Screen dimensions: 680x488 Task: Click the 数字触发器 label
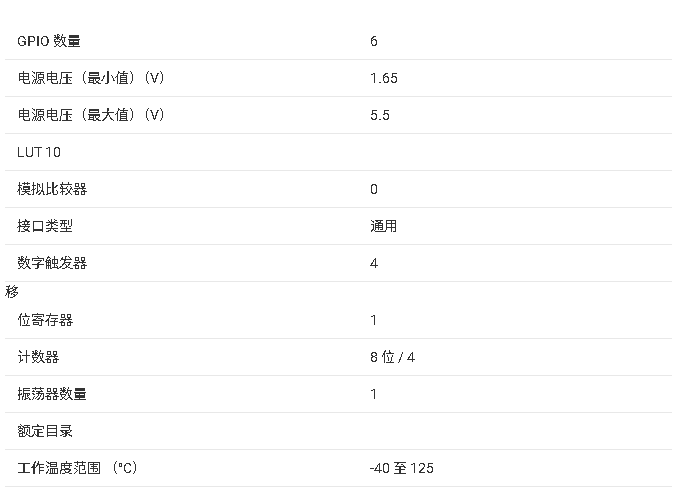52,263
